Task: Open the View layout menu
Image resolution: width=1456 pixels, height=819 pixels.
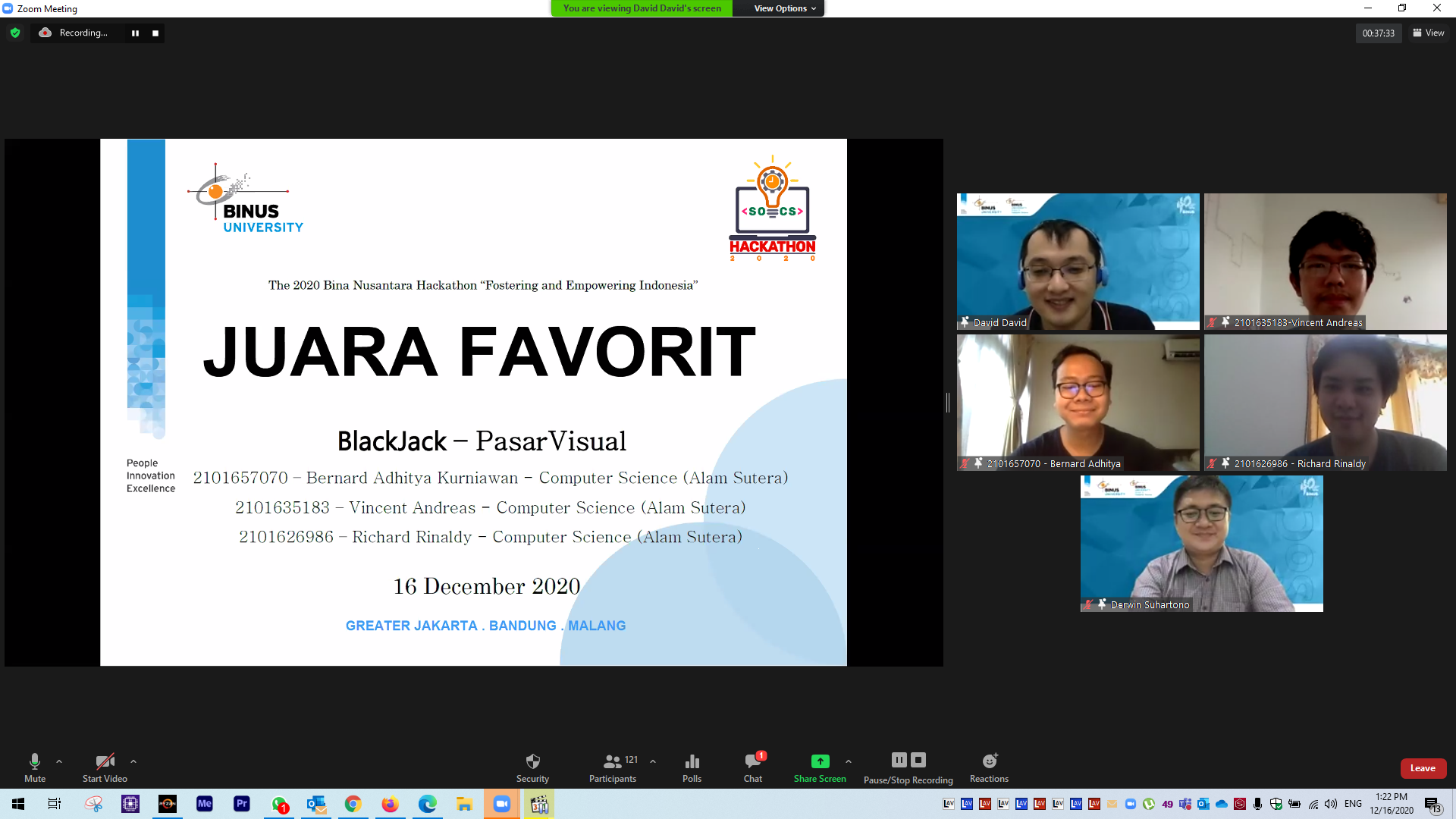Action: tap(1429, 33)
